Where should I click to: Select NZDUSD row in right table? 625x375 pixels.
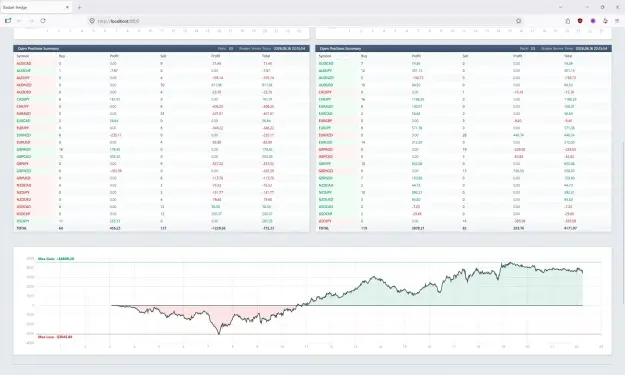click(464, 200)
